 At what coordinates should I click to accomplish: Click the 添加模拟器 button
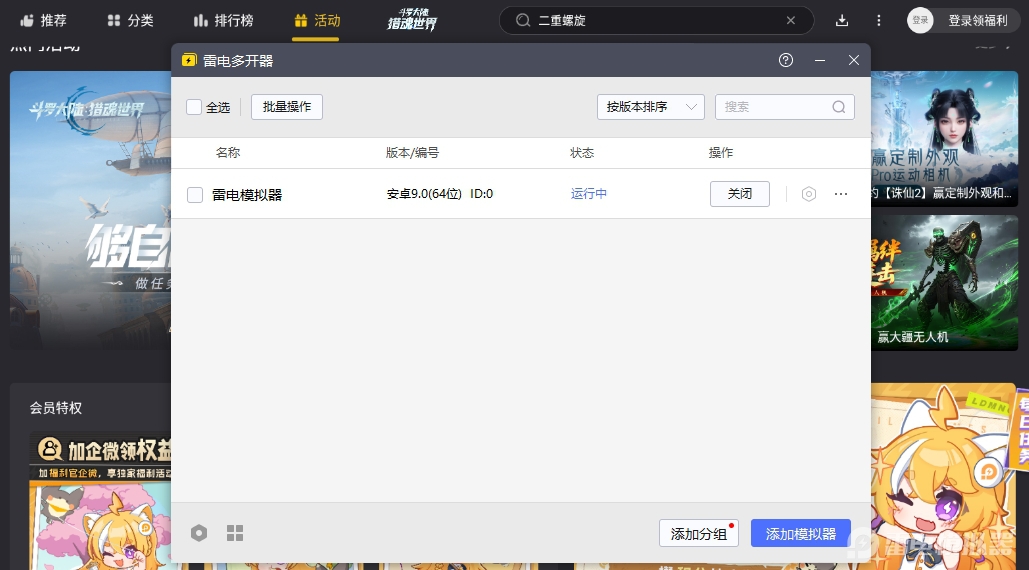pos(800,534)
